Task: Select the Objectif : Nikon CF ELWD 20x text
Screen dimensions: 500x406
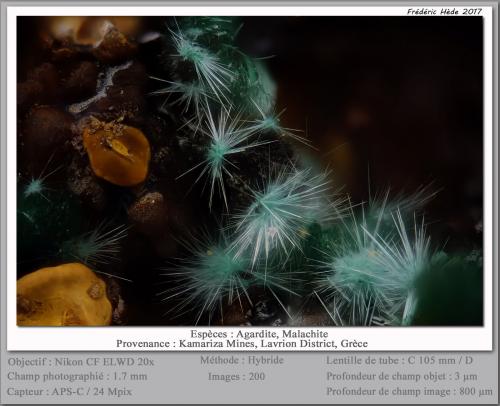Action: coord(81,362)
